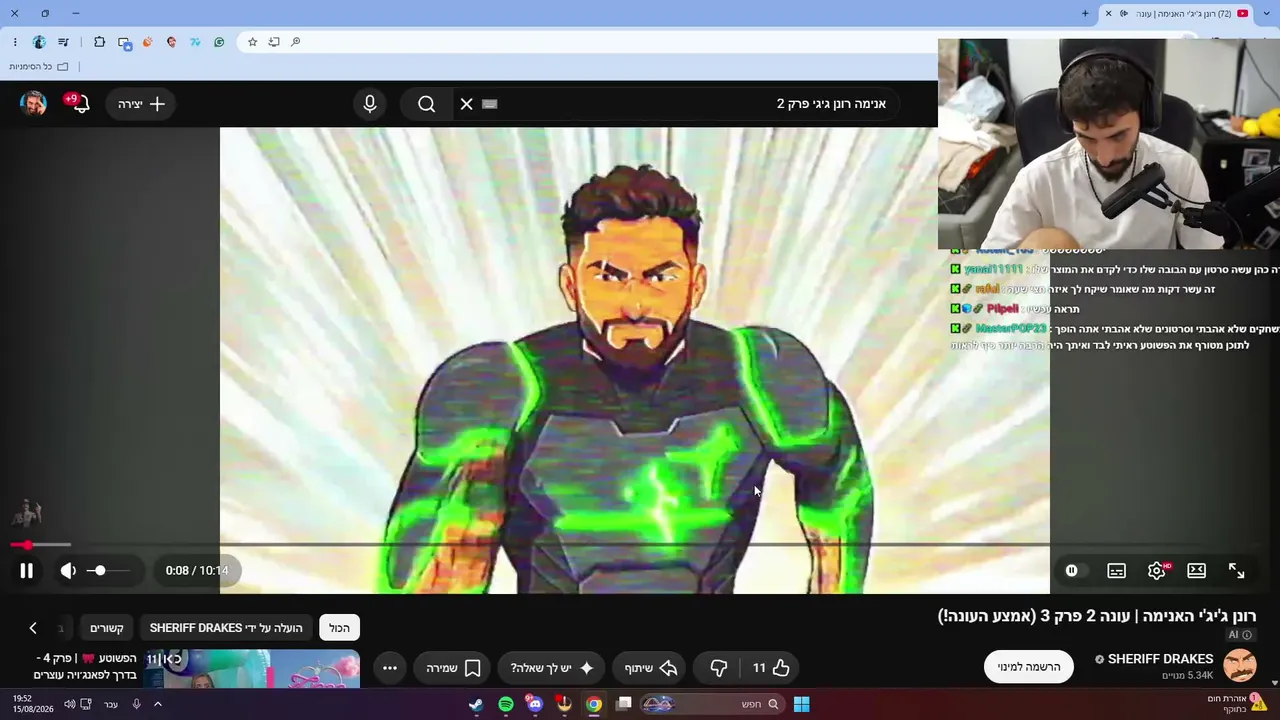Toggle subtitles with the captions icon
This screenshot has width=1280, height=720.
(1117, 571)
